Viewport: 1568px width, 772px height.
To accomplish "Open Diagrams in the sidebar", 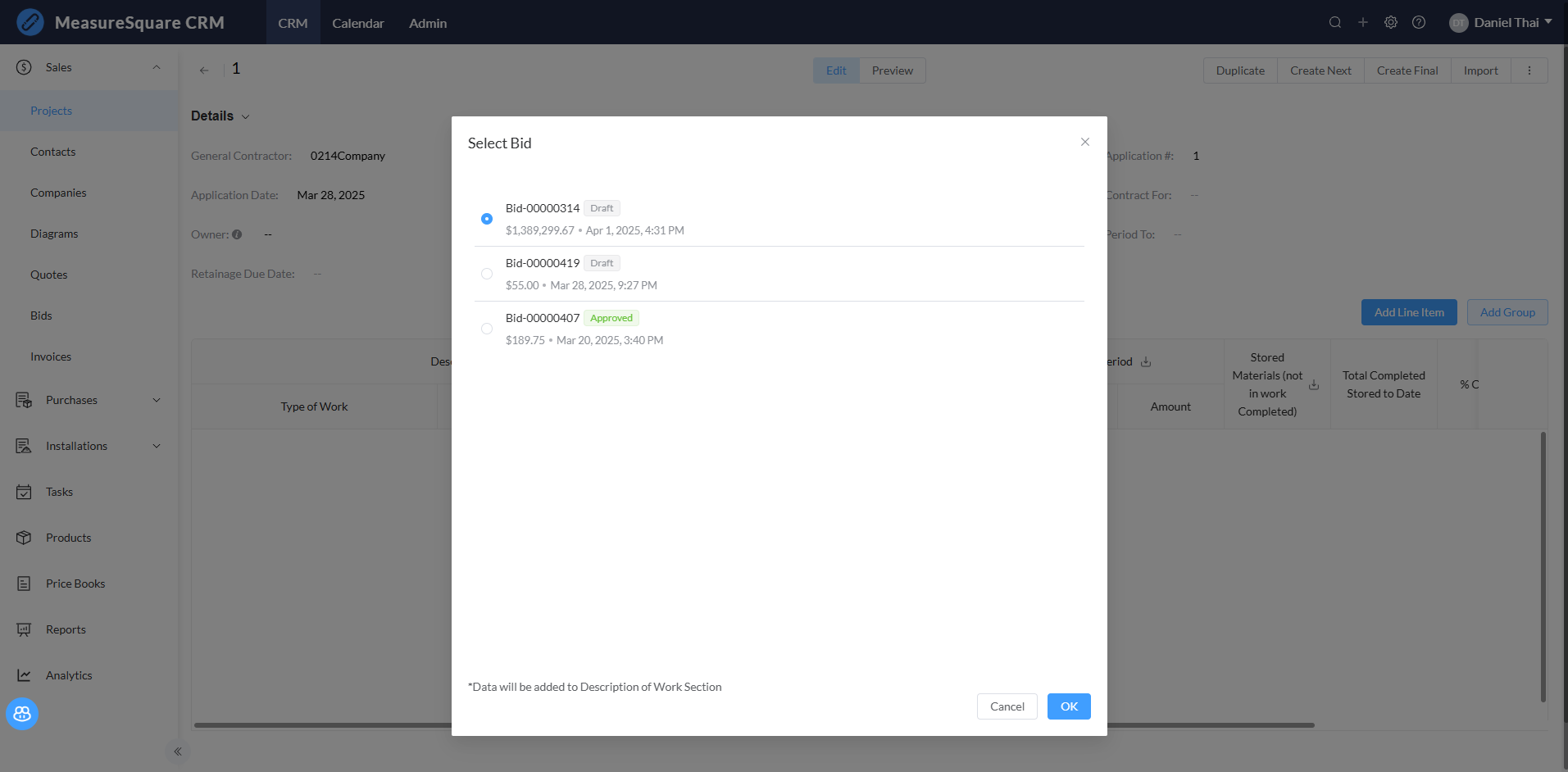I will click(89, 234).
